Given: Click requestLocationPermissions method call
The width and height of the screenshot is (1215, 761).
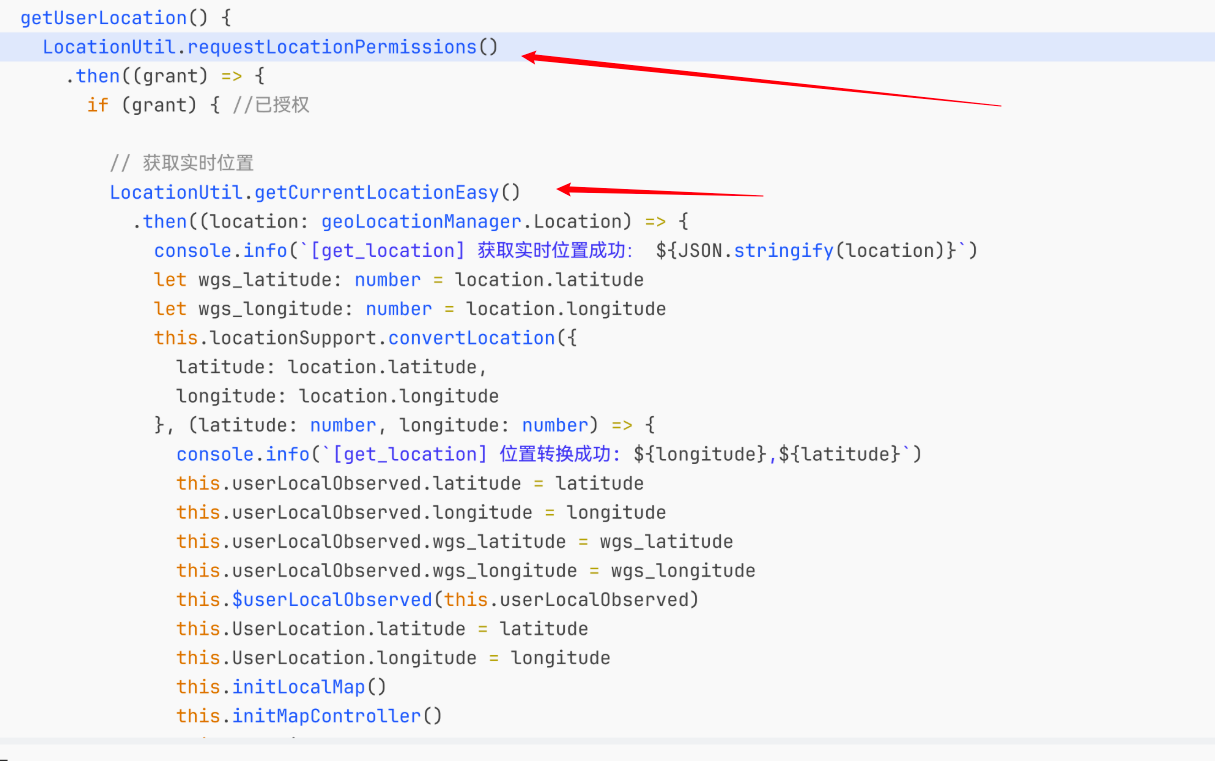Looking at the screenshot, I should pyautogui.click(x=342, y=47).
